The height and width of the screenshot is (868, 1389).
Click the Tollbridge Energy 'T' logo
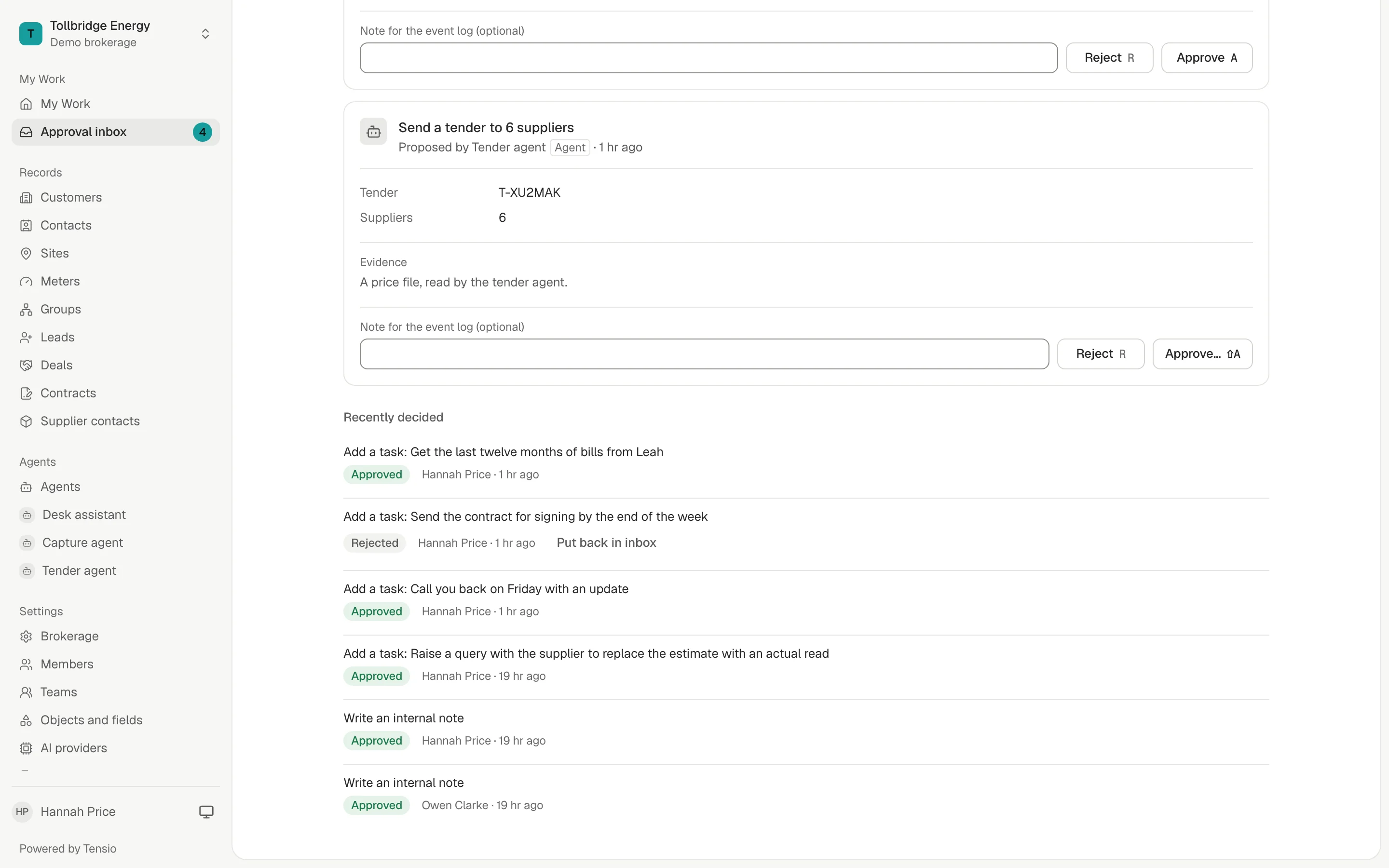pyautogui.click(x=30, y=34)
